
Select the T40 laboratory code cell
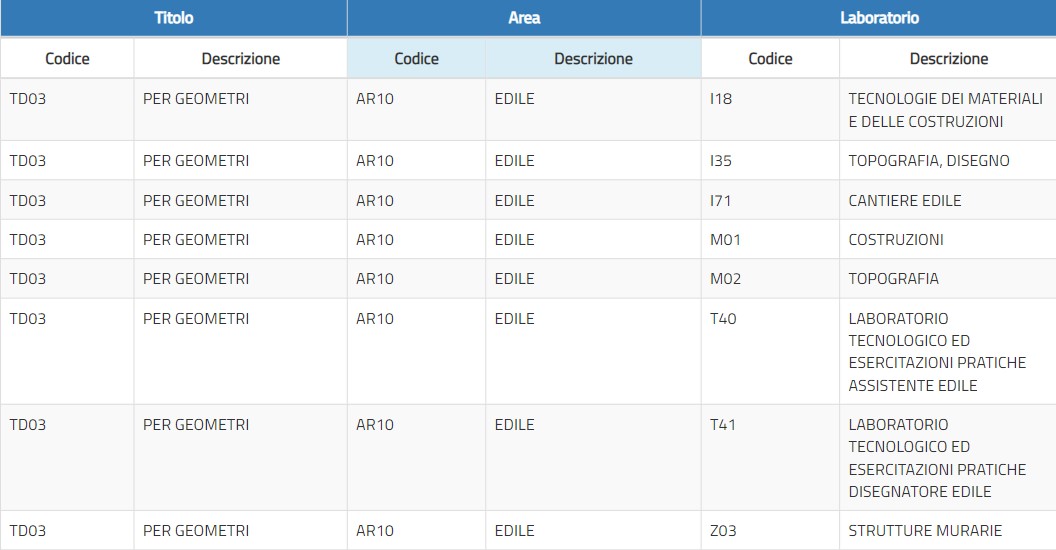pyautogui.click(x=770, y=351)
